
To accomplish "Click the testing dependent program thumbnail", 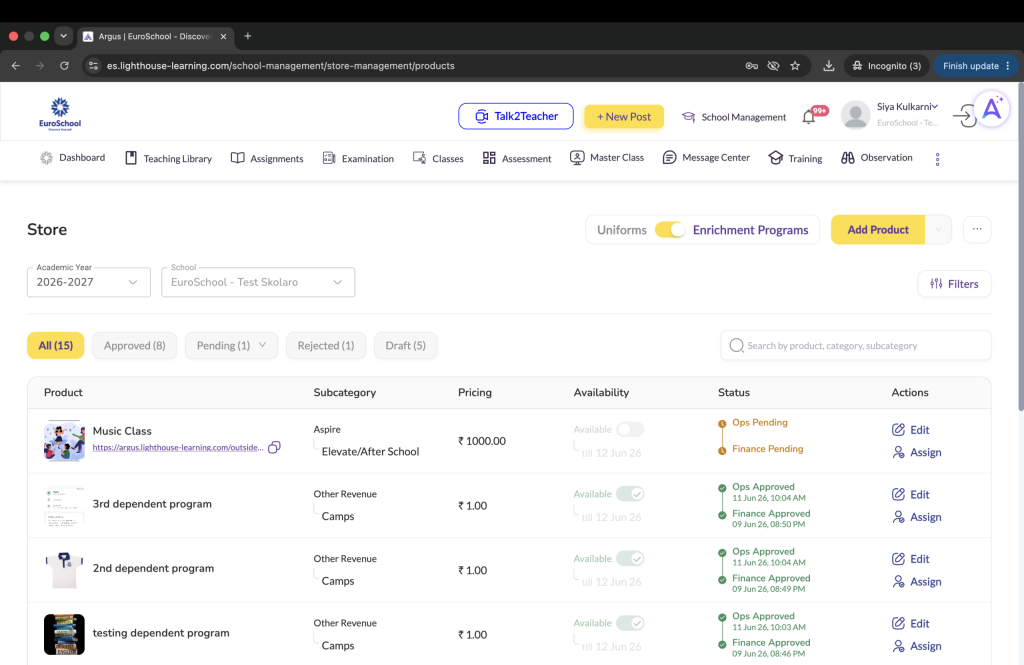I will [x=64, y=634].
